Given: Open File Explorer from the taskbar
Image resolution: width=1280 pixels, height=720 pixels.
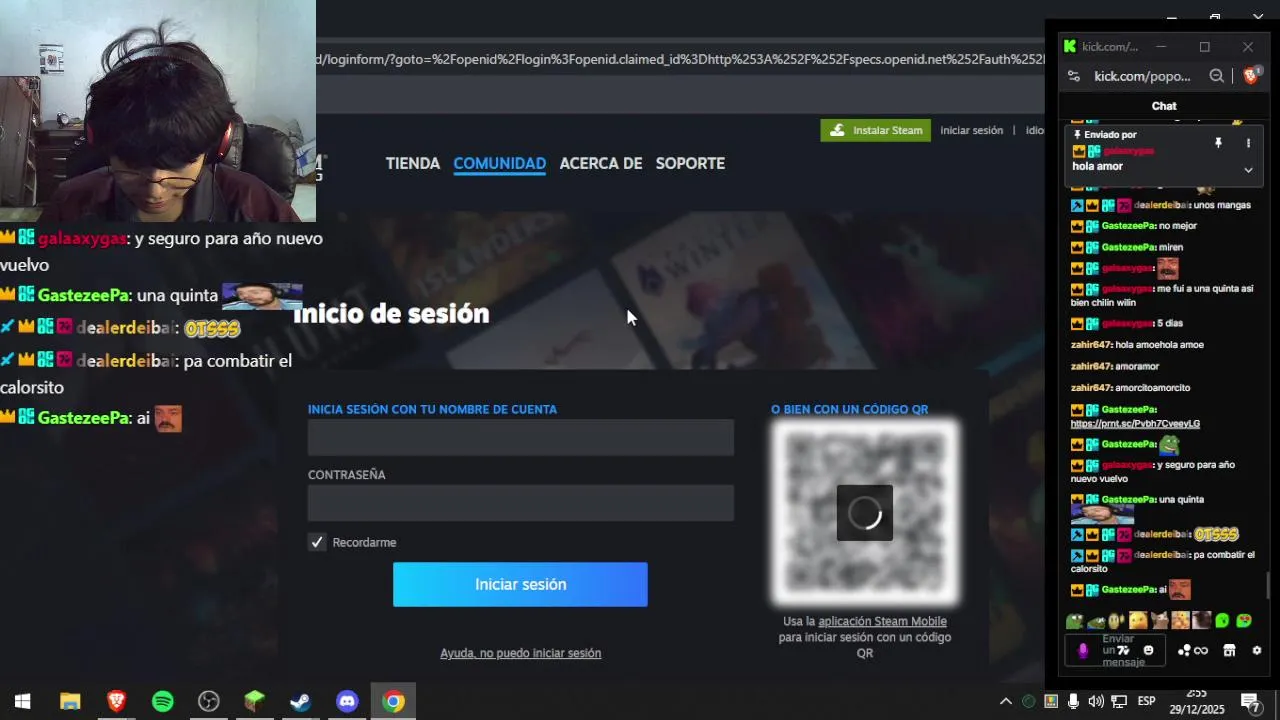Looking at the screenshot, I should click(69, 702).
